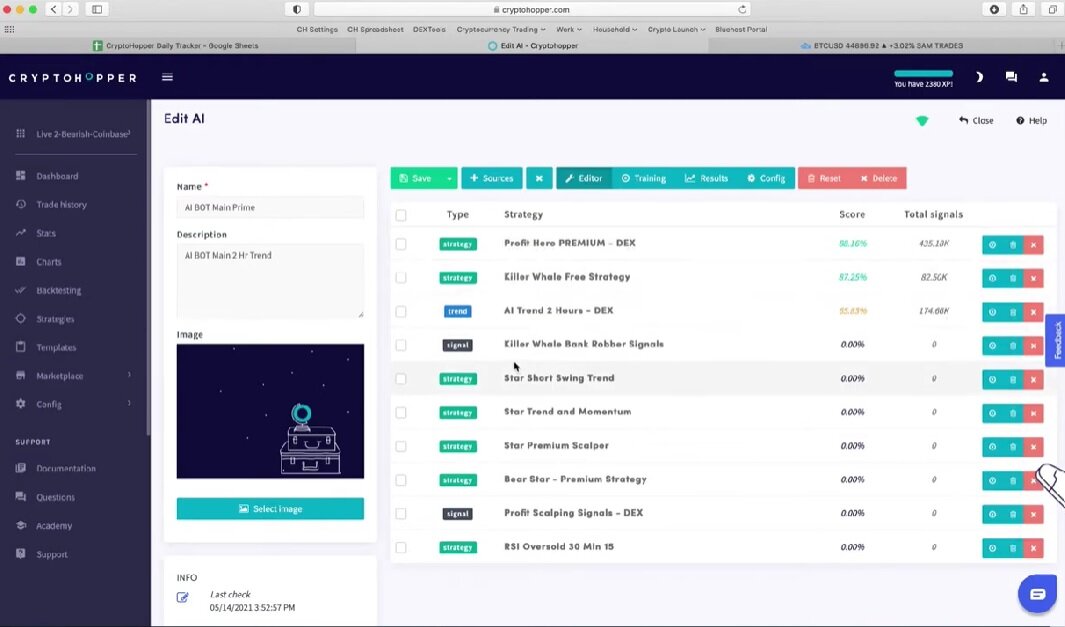Image resolution: width=1065 pixels, height=627 pixels.
Task: Open Backtesting in the sidebar
Action: pyautogui.click(x=58, y=290)
